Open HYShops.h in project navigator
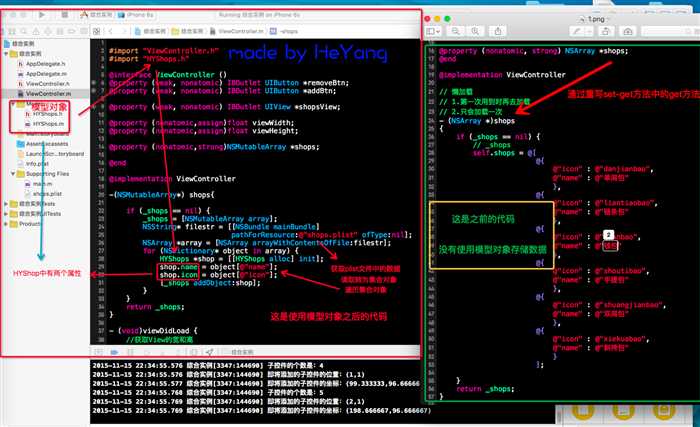This screenshot has height=427, width=700. click(x=44, y=114)
